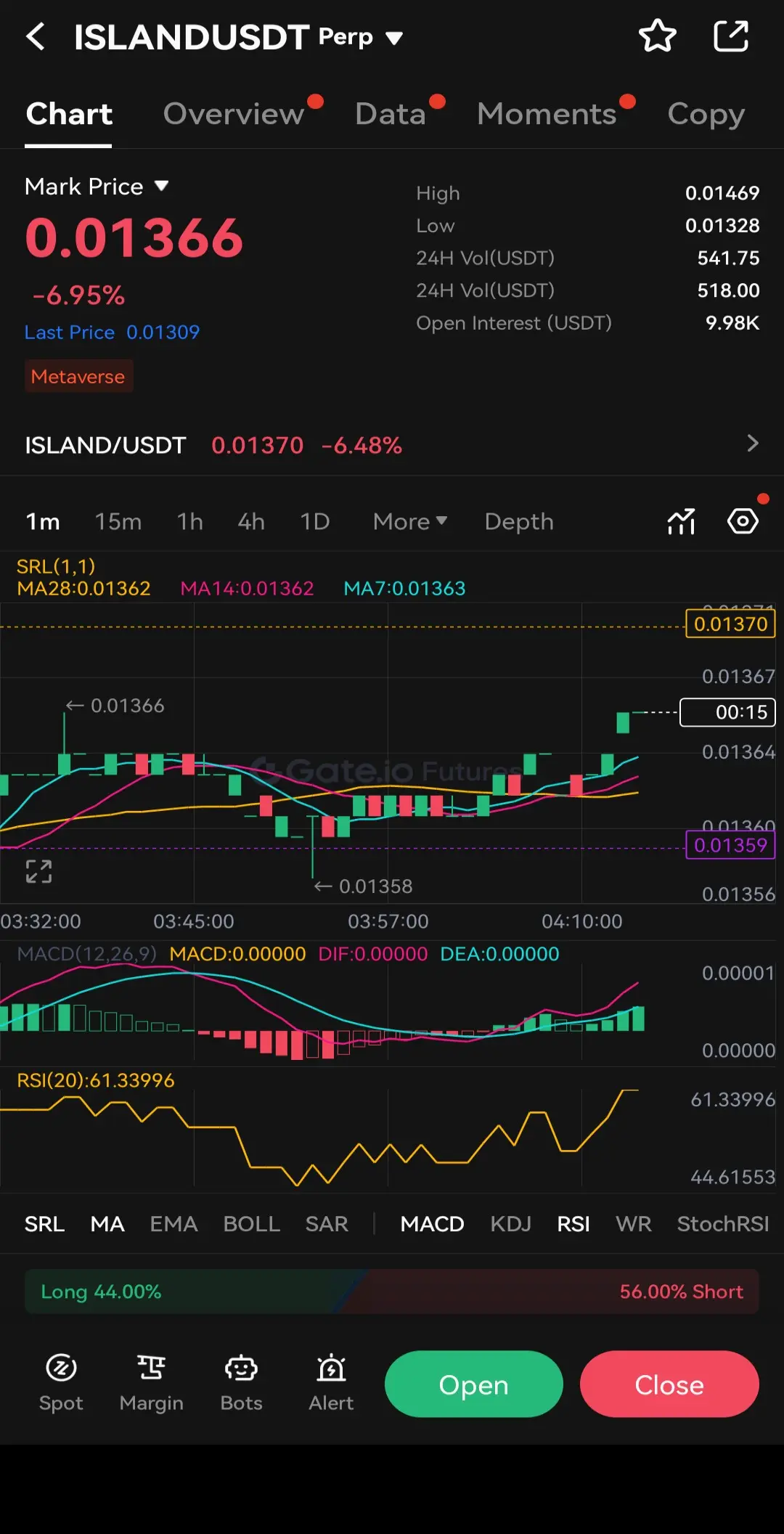
Task: Tap the Open Interest (USDT) row
Action: click(588, 323)
